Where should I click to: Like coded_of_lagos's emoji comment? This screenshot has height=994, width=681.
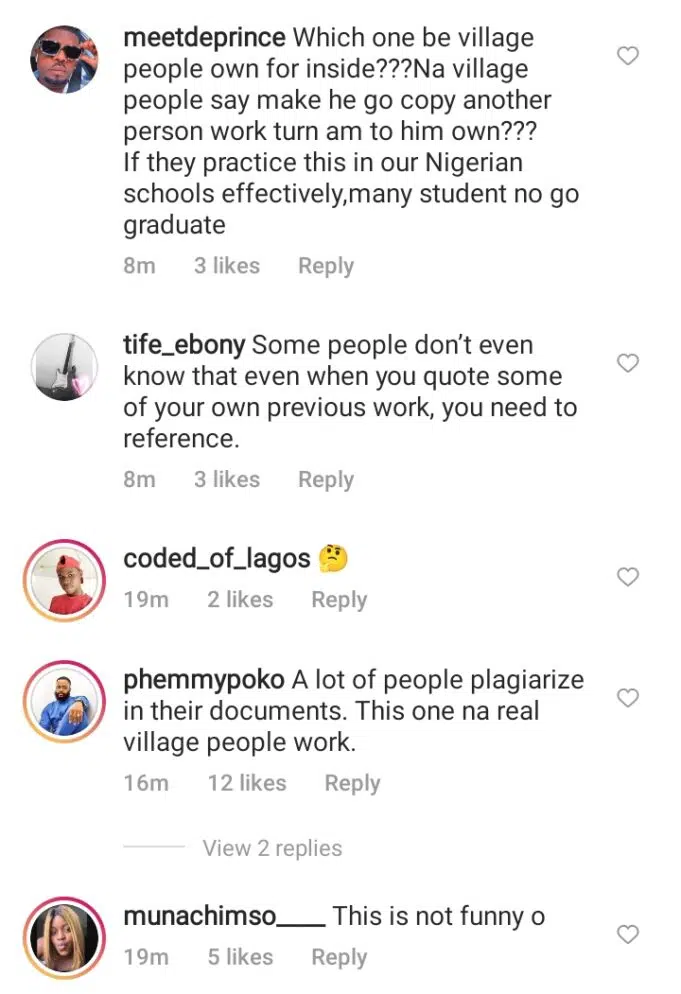(x=627, y=577)
